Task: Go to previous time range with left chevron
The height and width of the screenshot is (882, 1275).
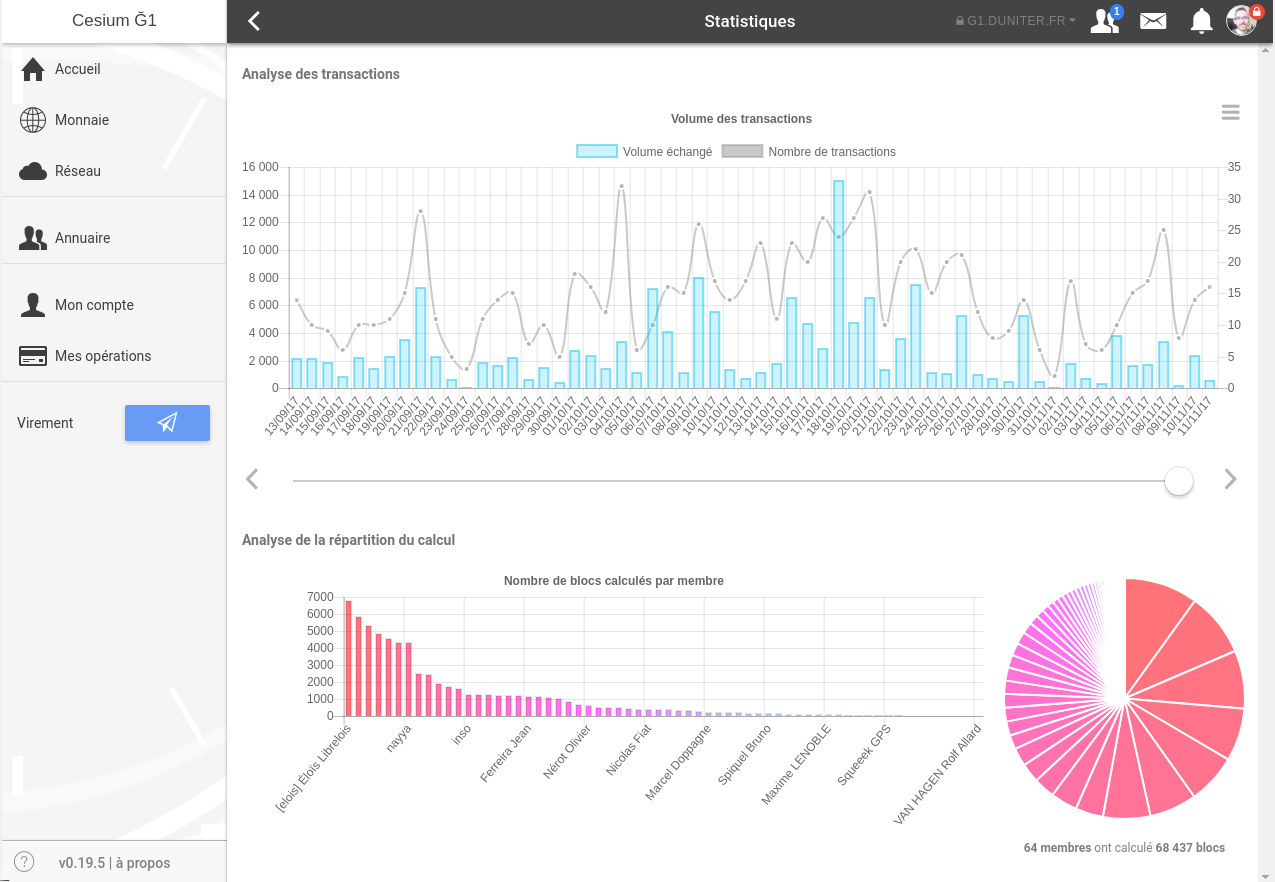Action: pos(252,480)
